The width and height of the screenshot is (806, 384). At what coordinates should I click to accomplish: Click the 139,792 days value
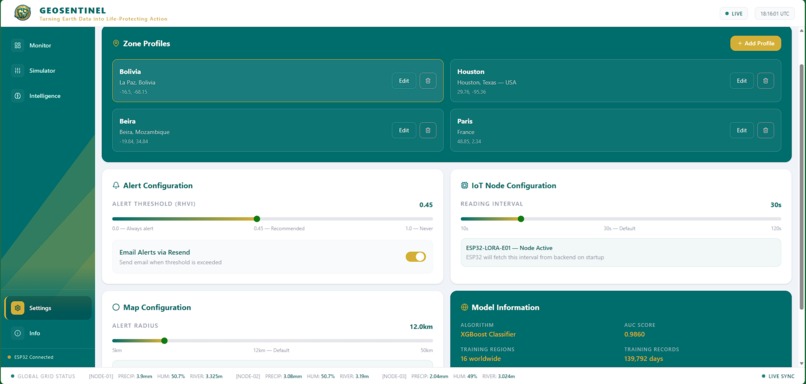645,359
